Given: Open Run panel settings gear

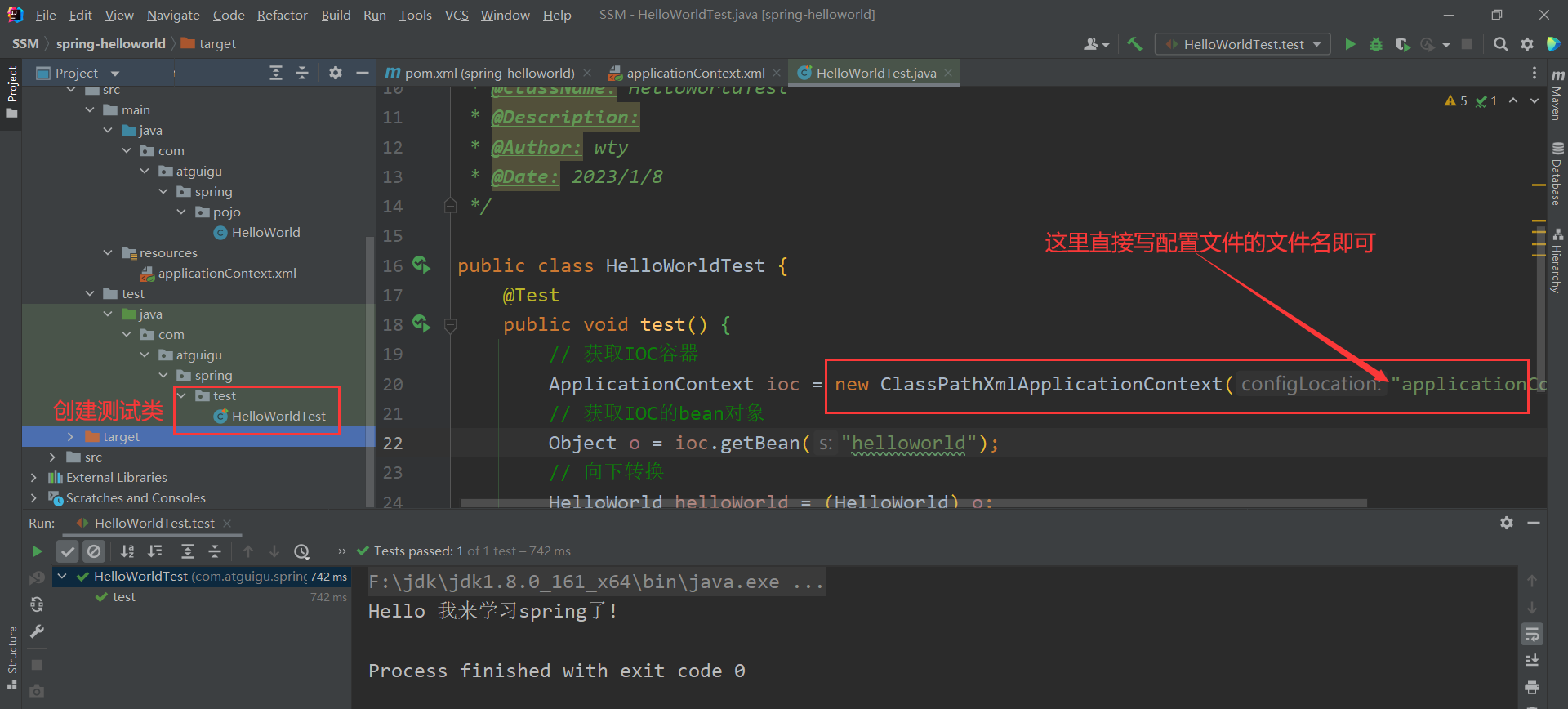Looking at the screenshot, I should (x=1507, y=523).
